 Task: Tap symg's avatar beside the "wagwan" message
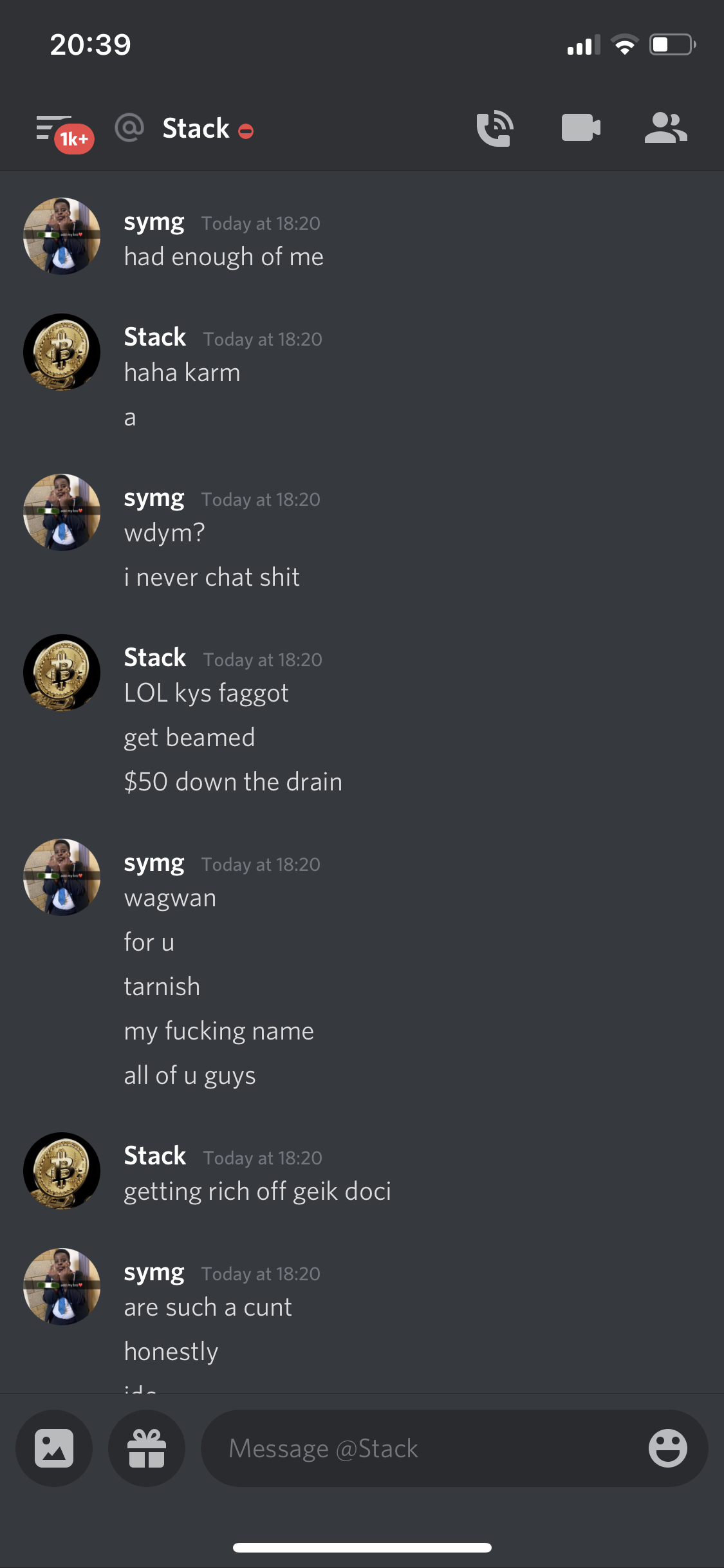point(62,877)
